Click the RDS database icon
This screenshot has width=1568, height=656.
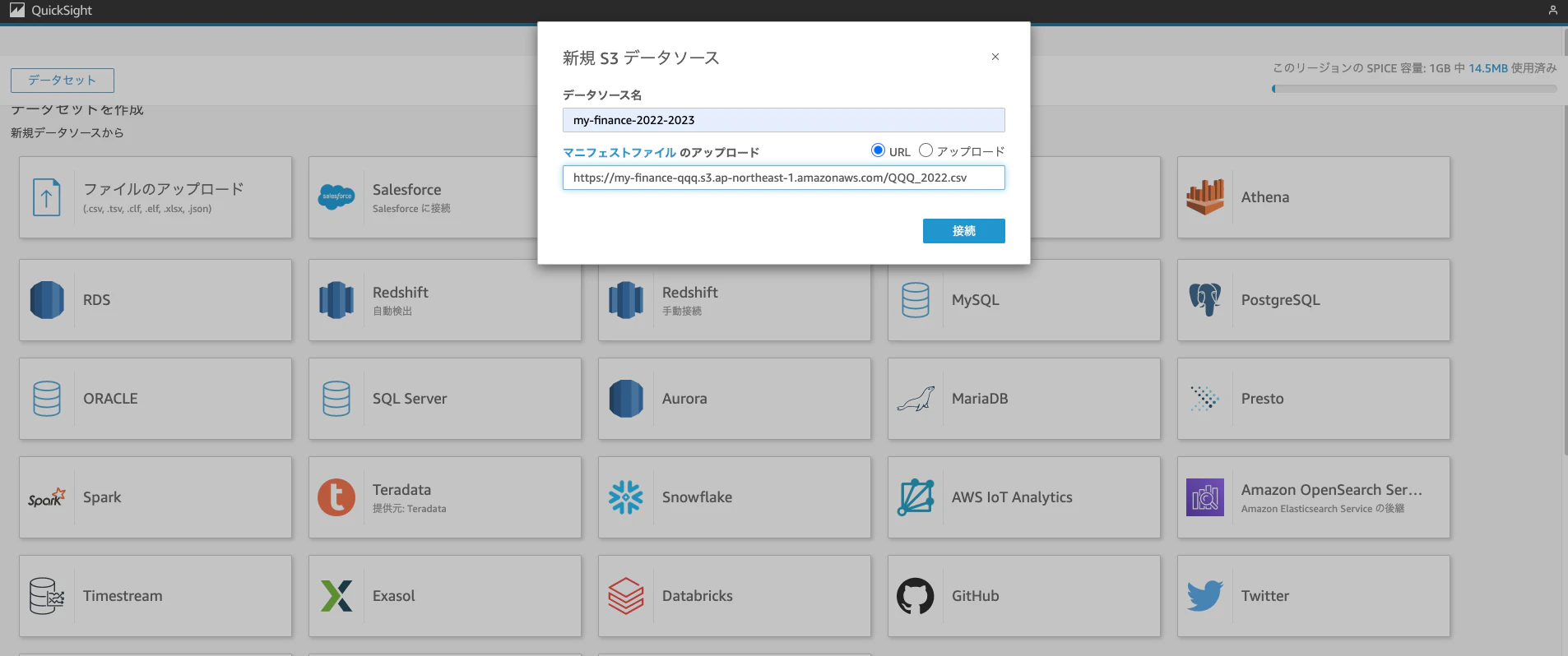click(x=47, y=300)
